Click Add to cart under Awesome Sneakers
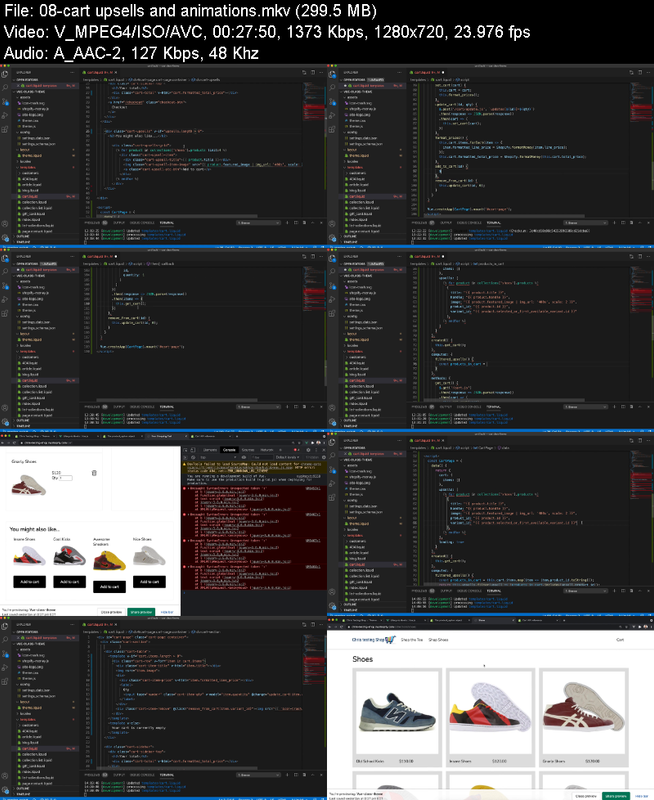 coord(109,587)
